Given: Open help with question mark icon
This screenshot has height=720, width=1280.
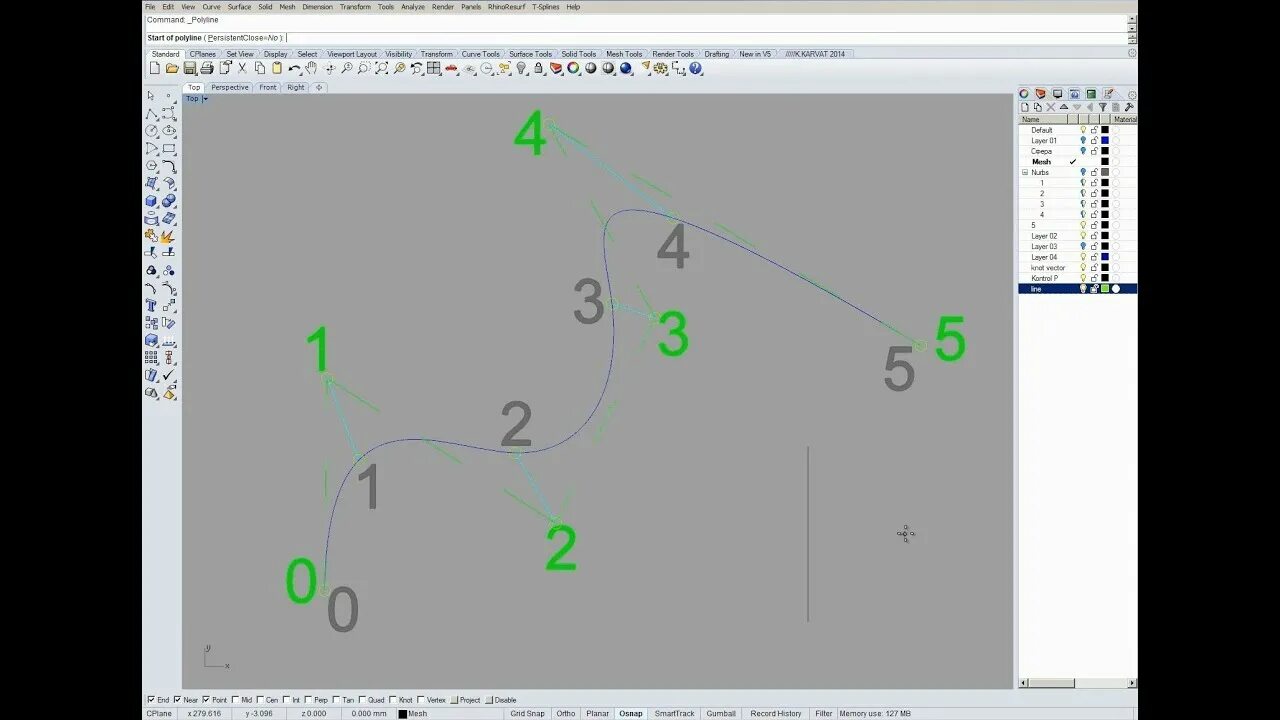Looking at the screenshot, I should click(696, 68).
